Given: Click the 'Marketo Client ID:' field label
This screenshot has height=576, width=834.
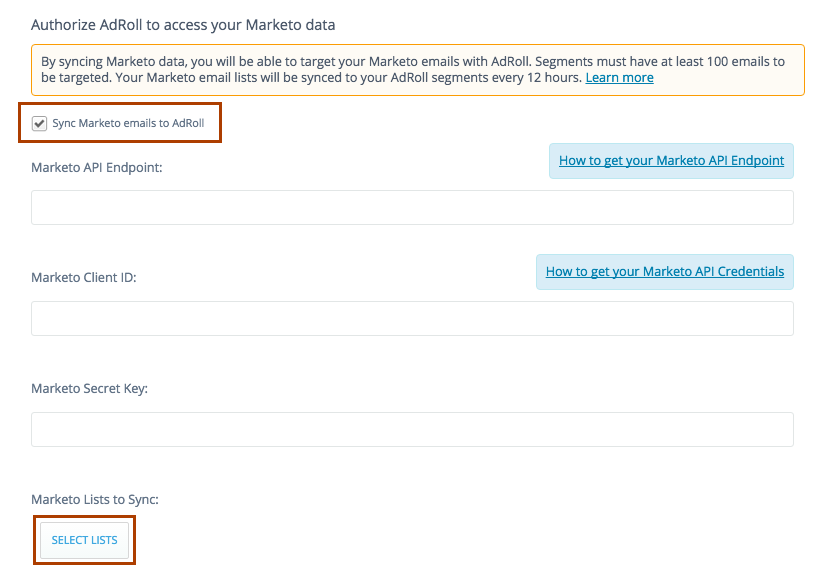Looking at the screenshot, I should [x=84, y=278].
